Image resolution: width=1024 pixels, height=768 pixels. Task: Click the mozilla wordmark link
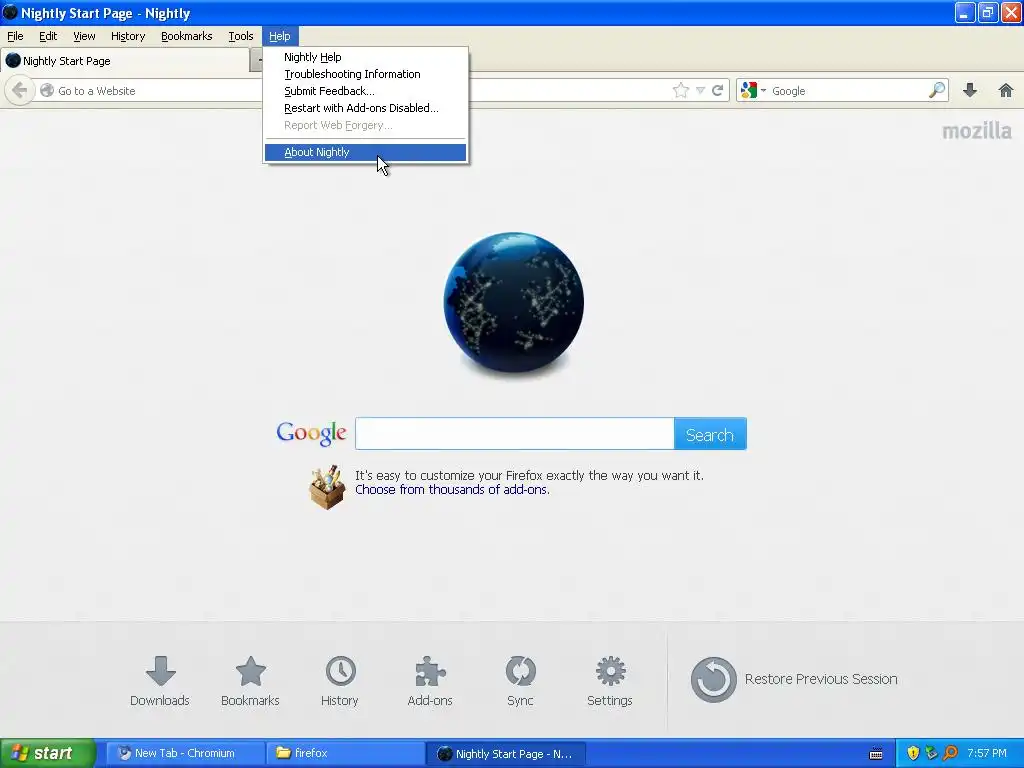976,131
